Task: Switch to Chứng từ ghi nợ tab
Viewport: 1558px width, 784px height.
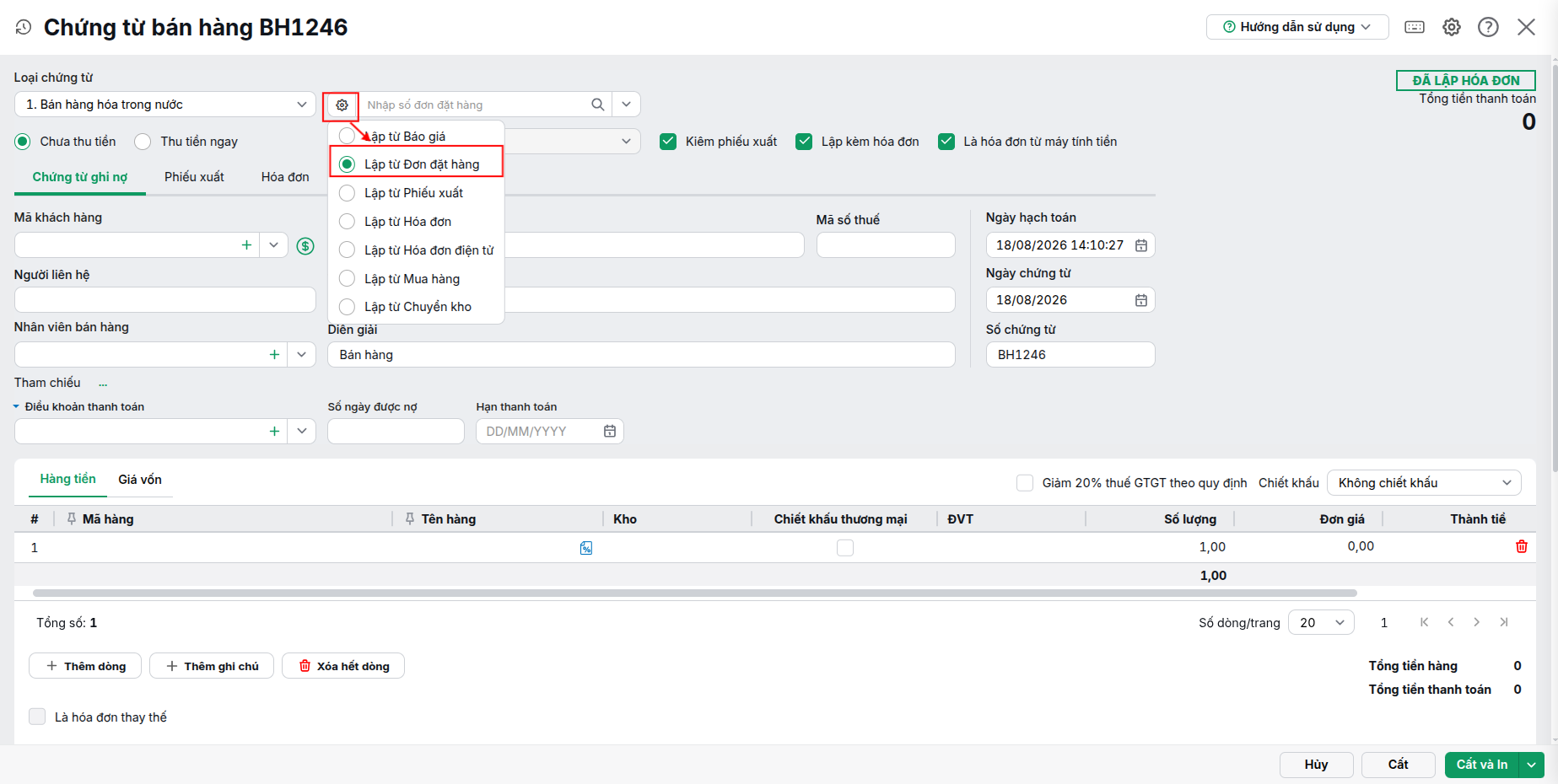Action: 80,177
